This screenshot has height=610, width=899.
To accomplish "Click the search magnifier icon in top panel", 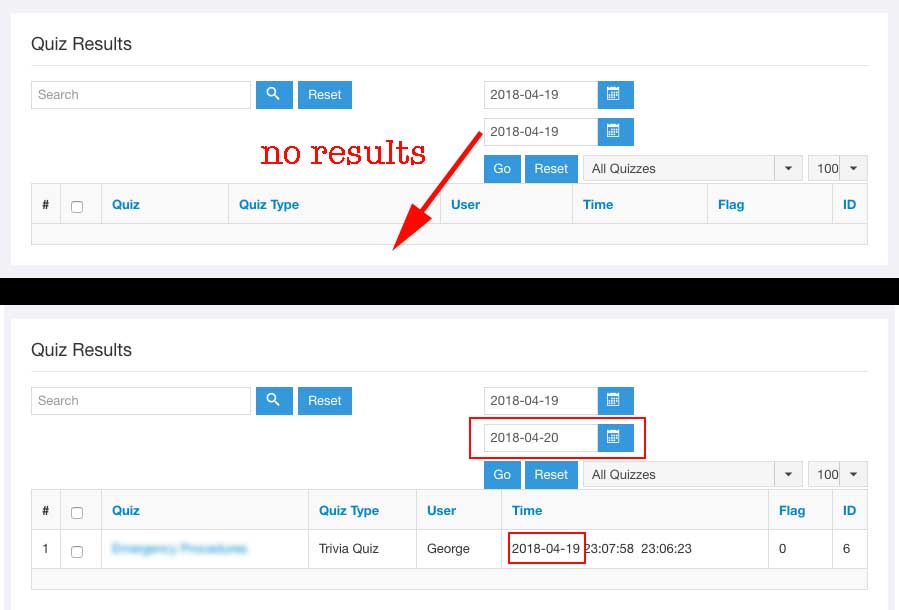I will click(x=274, y=95).
